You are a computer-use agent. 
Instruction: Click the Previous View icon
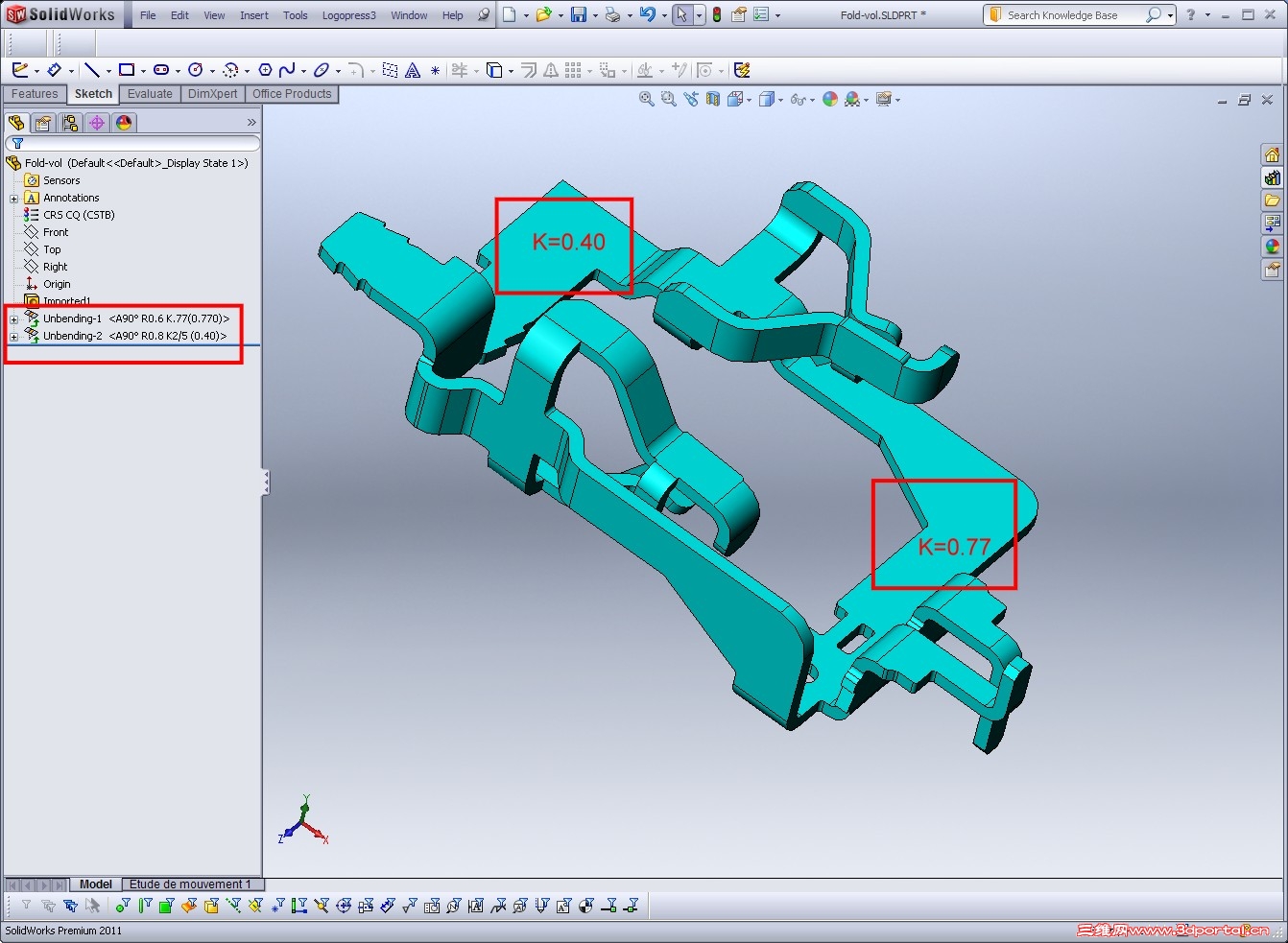[x=691, y=99]
